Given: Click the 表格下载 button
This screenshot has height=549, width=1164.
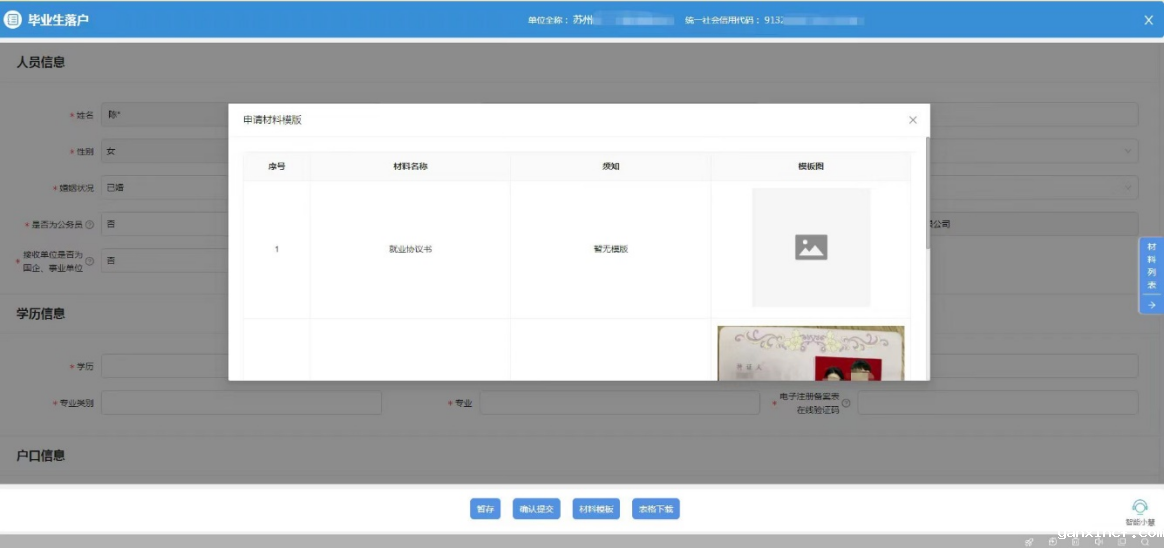Looking at the screenshot, I should (656, 509).
